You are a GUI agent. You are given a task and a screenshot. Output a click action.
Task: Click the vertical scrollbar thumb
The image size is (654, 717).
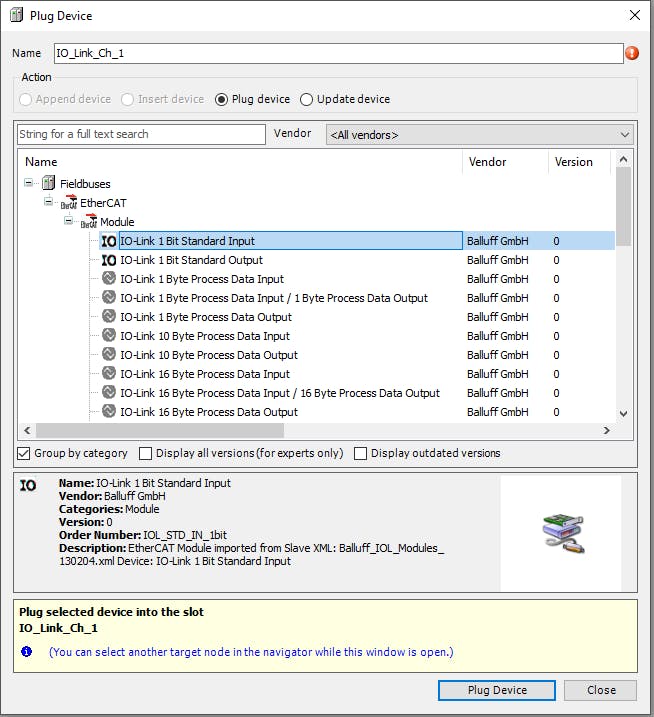[x=623, y=206]
